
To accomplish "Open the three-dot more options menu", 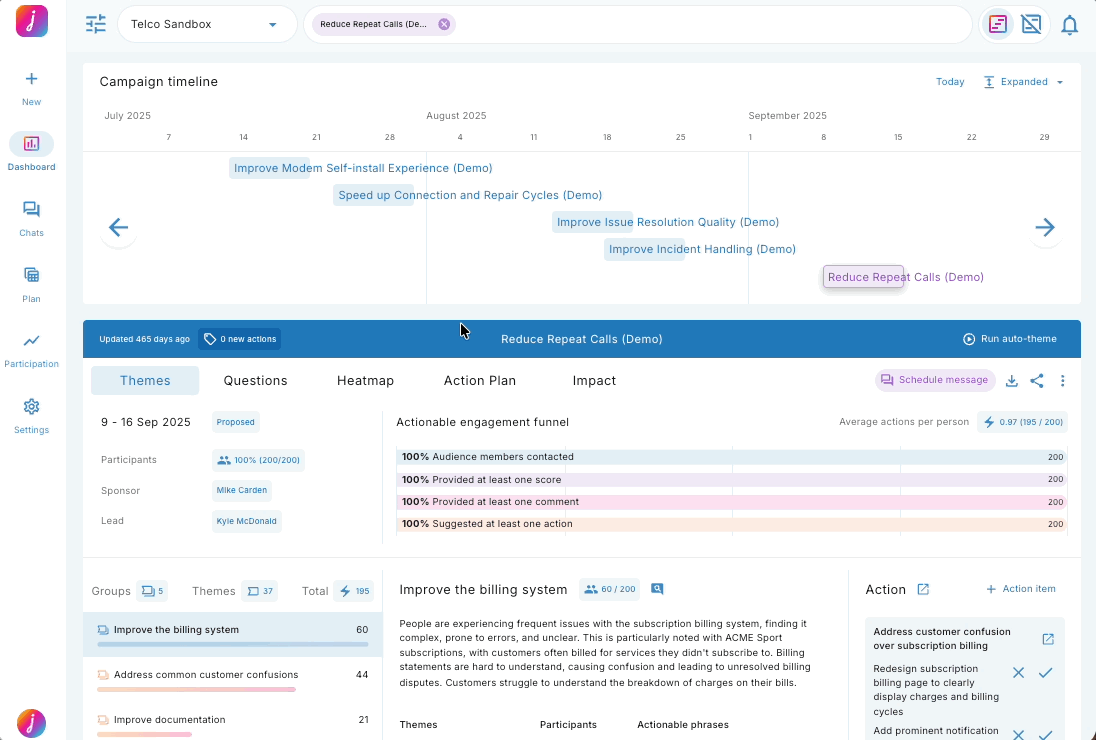I will point(1063,381).
